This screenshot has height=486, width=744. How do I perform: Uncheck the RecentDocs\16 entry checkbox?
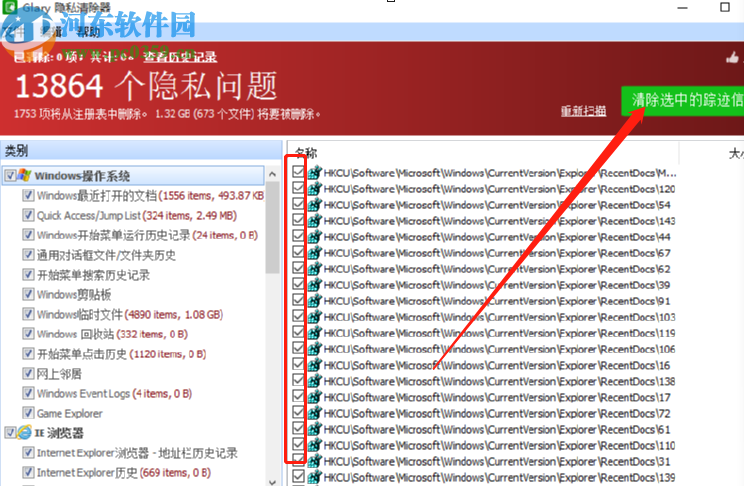[298, 364]
